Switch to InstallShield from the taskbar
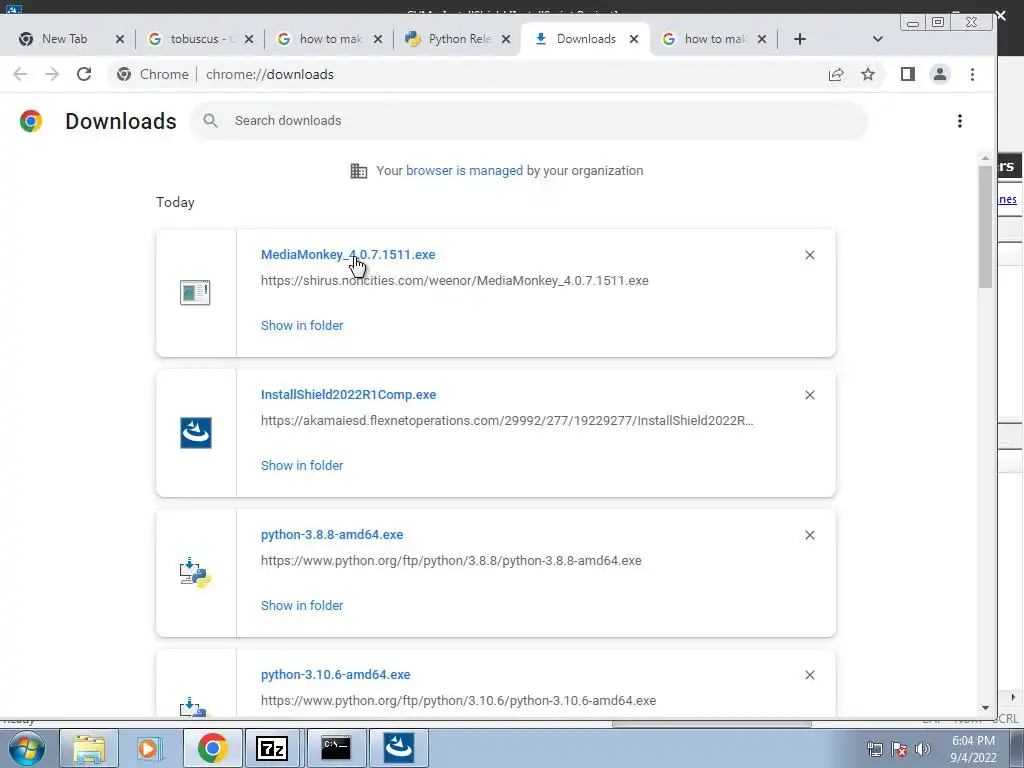Viewport: 1024px width, 768px height. [x=398, y=748]
